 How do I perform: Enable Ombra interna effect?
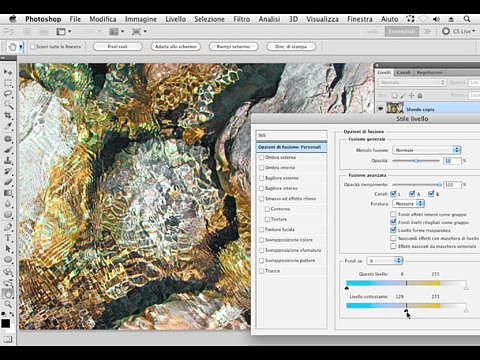click(262, 168)
